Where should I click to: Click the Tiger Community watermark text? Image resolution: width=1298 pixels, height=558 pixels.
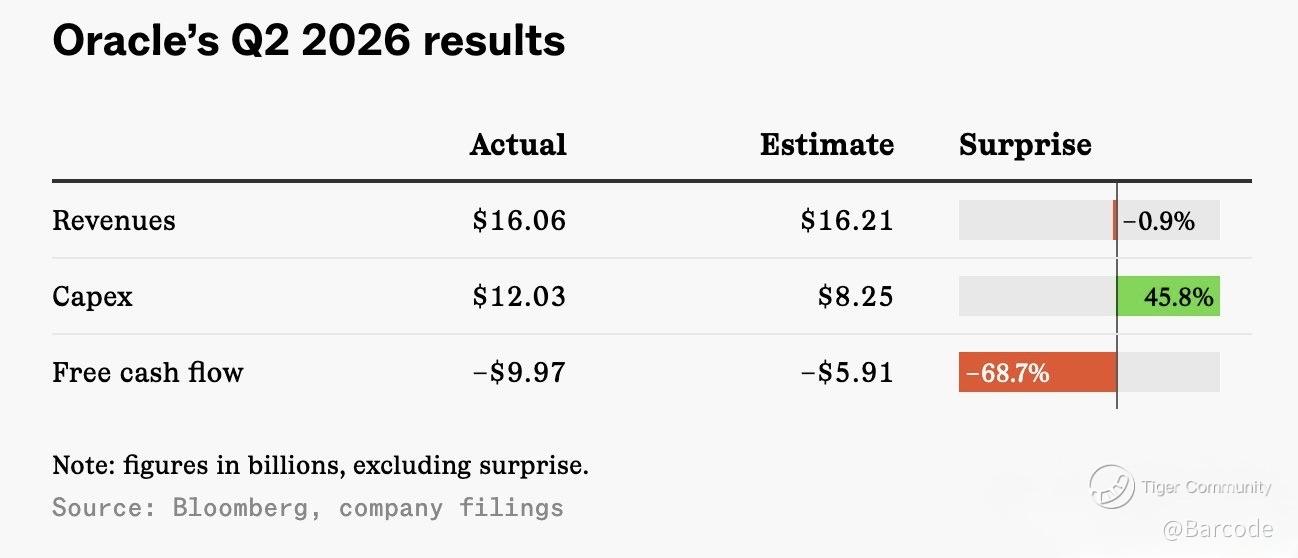coord(1206,487)
